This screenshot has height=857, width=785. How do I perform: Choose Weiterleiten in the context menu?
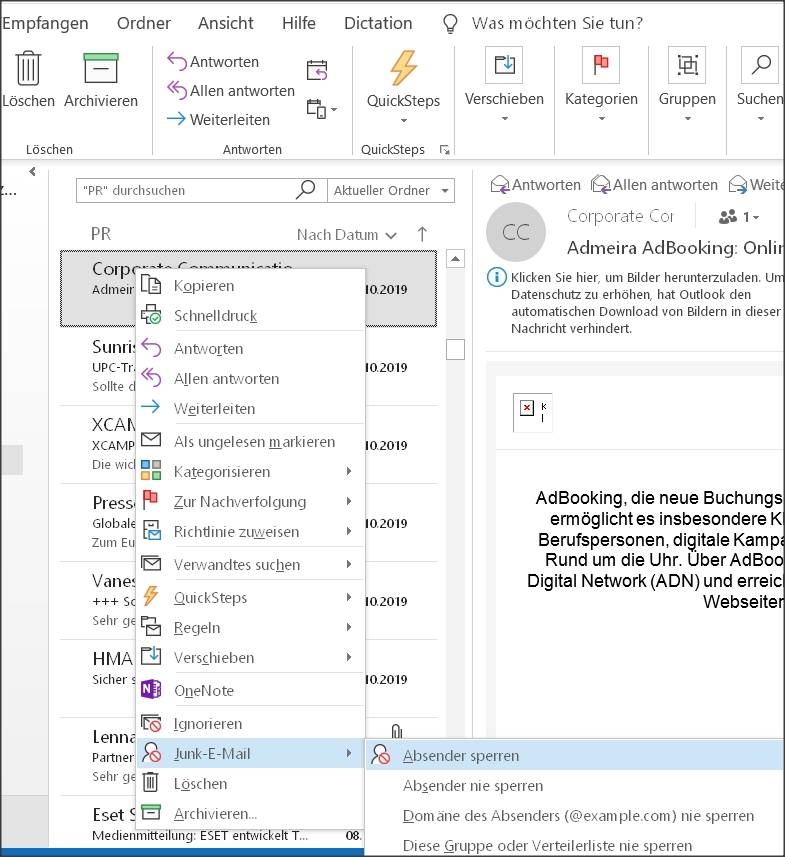click(250, 409)
